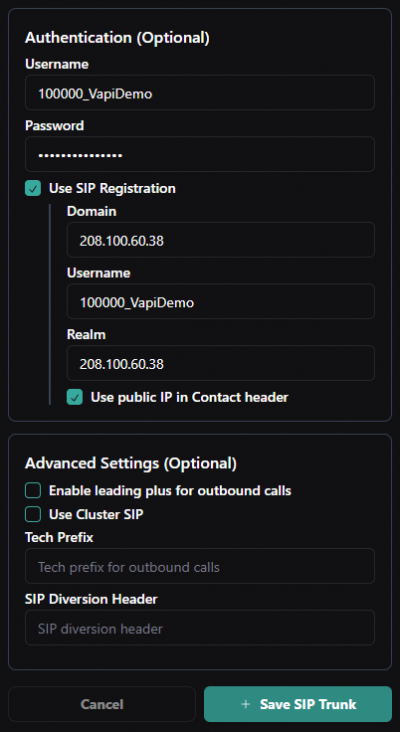400x732 pixels.
Task: Click the "Use Cluster SIP" label text
Action: pyautogui.click(x=96, y=514)
